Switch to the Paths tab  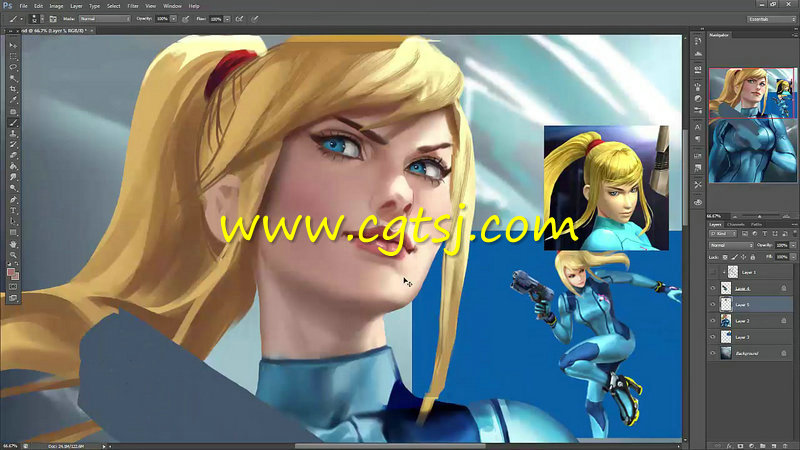pos(757,224)
